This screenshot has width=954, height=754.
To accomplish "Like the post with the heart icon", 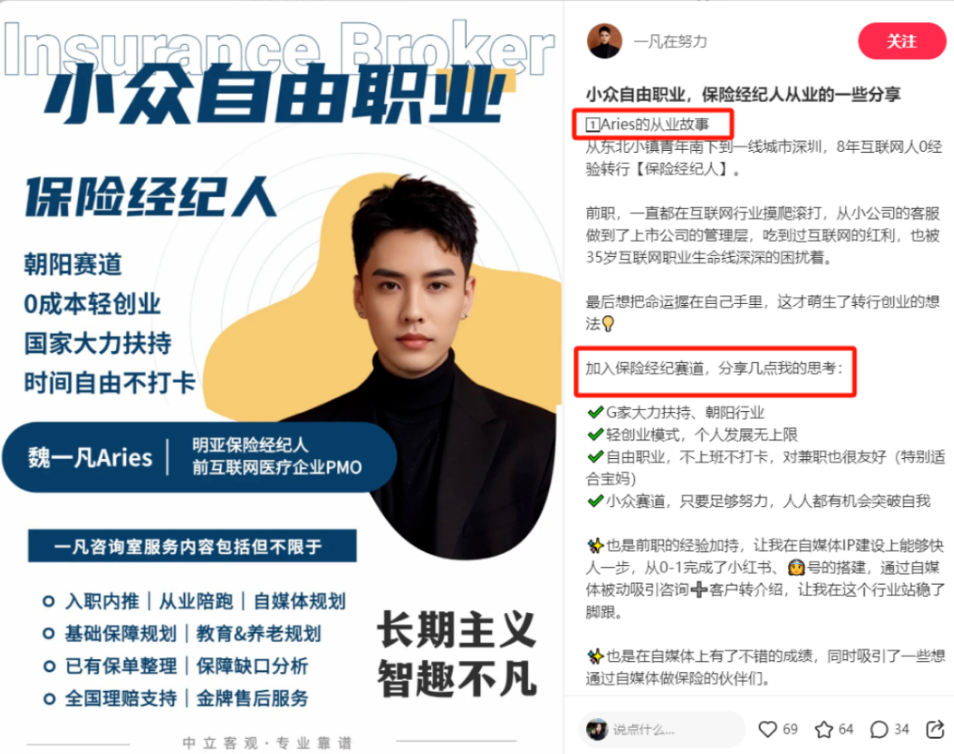I will tap(768, 729).
